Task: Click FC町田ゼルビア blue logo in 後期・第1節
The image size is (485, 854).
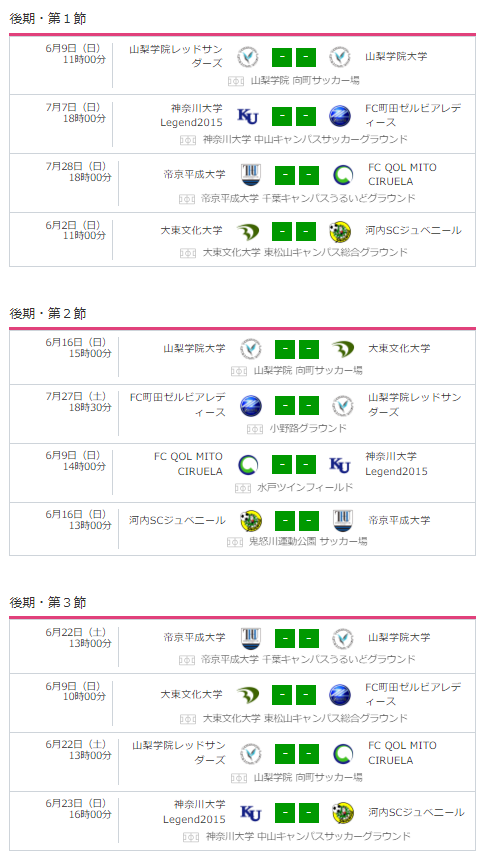Action: (340, 116)
